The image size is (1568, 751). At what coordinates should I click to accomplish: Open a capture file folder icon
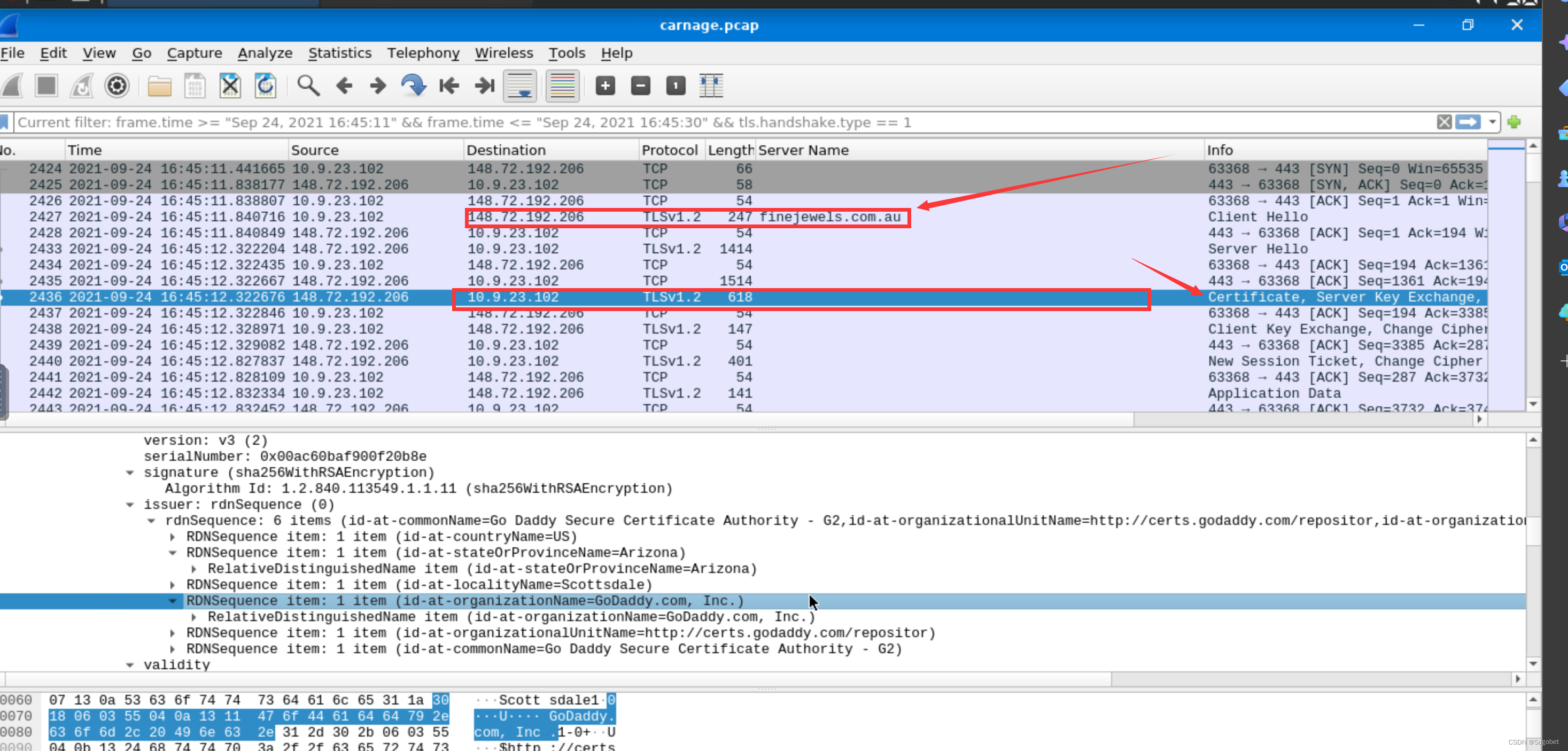(x=159, y=86)
